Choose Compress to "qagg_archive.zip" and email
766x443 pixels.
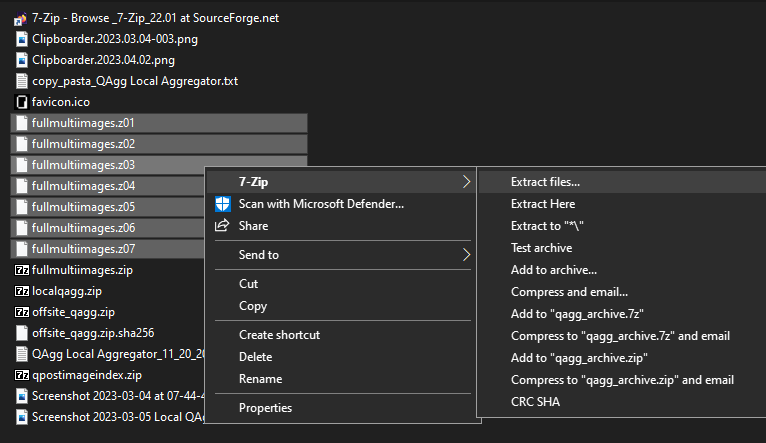click(x=622, y=380)
